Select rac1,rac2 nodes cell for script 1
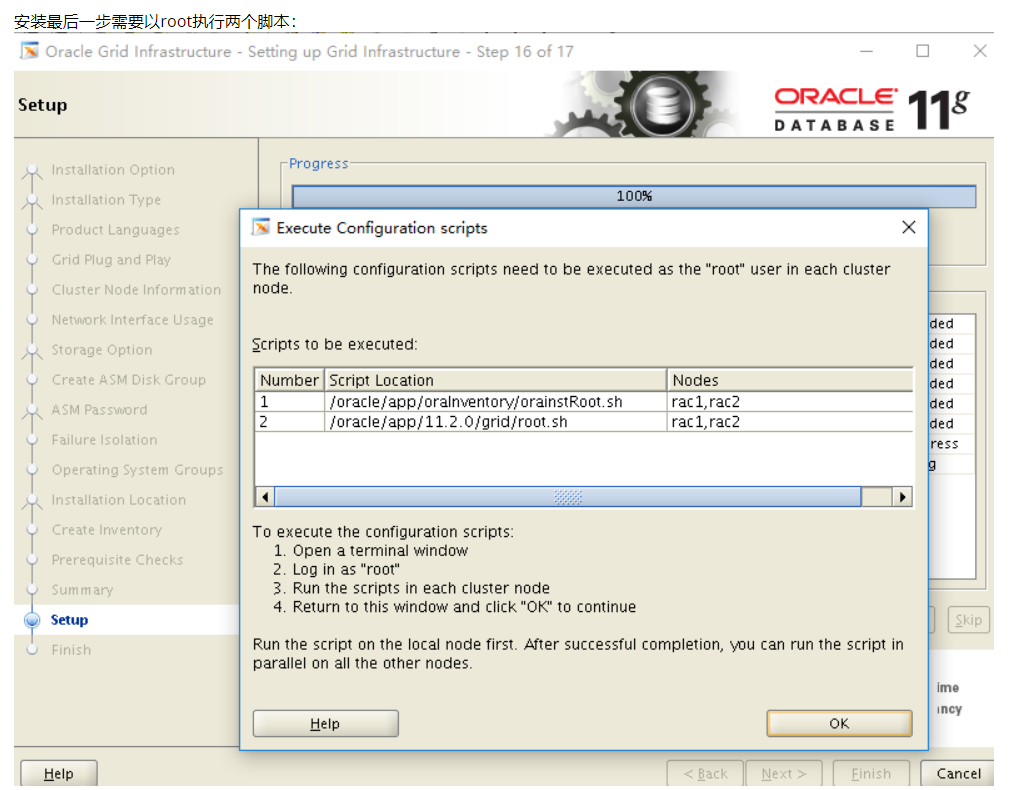 (x=789, y=402)
